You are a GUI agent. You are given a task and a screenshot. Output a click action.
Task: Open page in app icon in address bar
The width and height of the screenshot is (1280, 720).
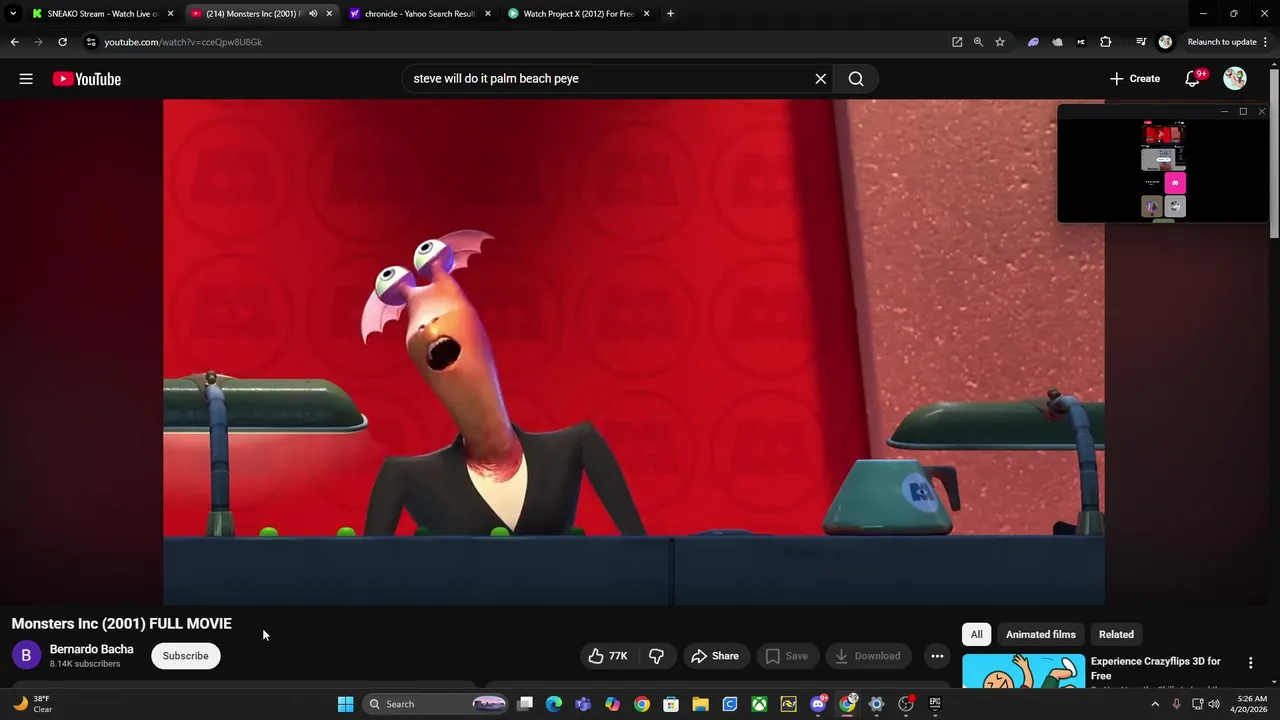957,42
